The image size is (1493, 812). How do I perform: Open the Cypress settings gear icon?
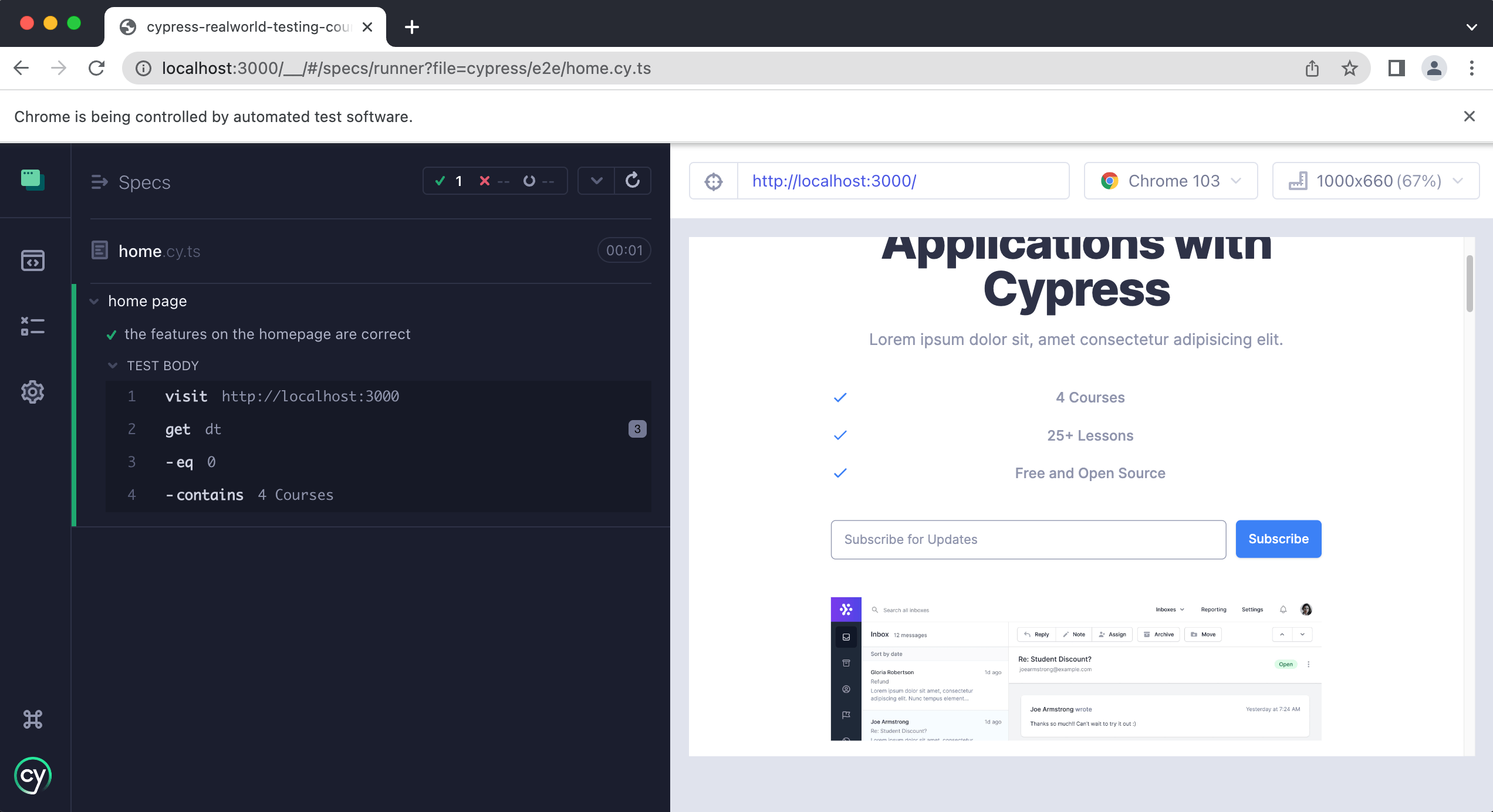click(x=33, y=392)
